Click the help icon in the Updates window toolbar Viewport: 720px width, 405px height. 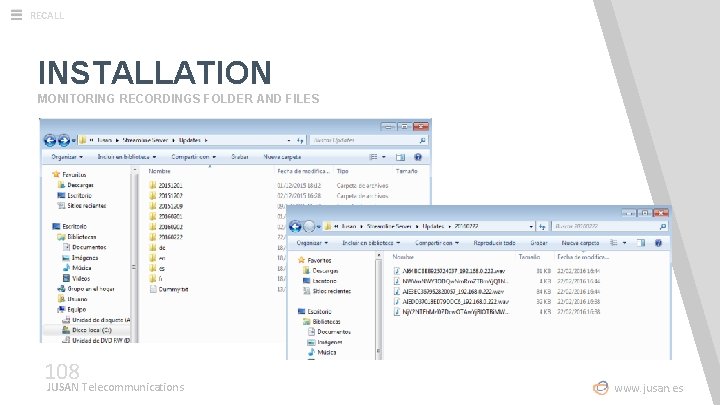[418, 157]
